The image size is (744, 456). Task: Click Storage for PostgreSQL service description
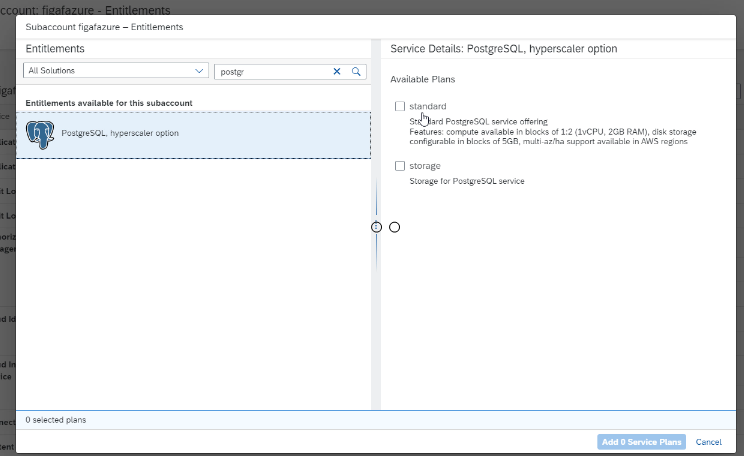[467, 181]
